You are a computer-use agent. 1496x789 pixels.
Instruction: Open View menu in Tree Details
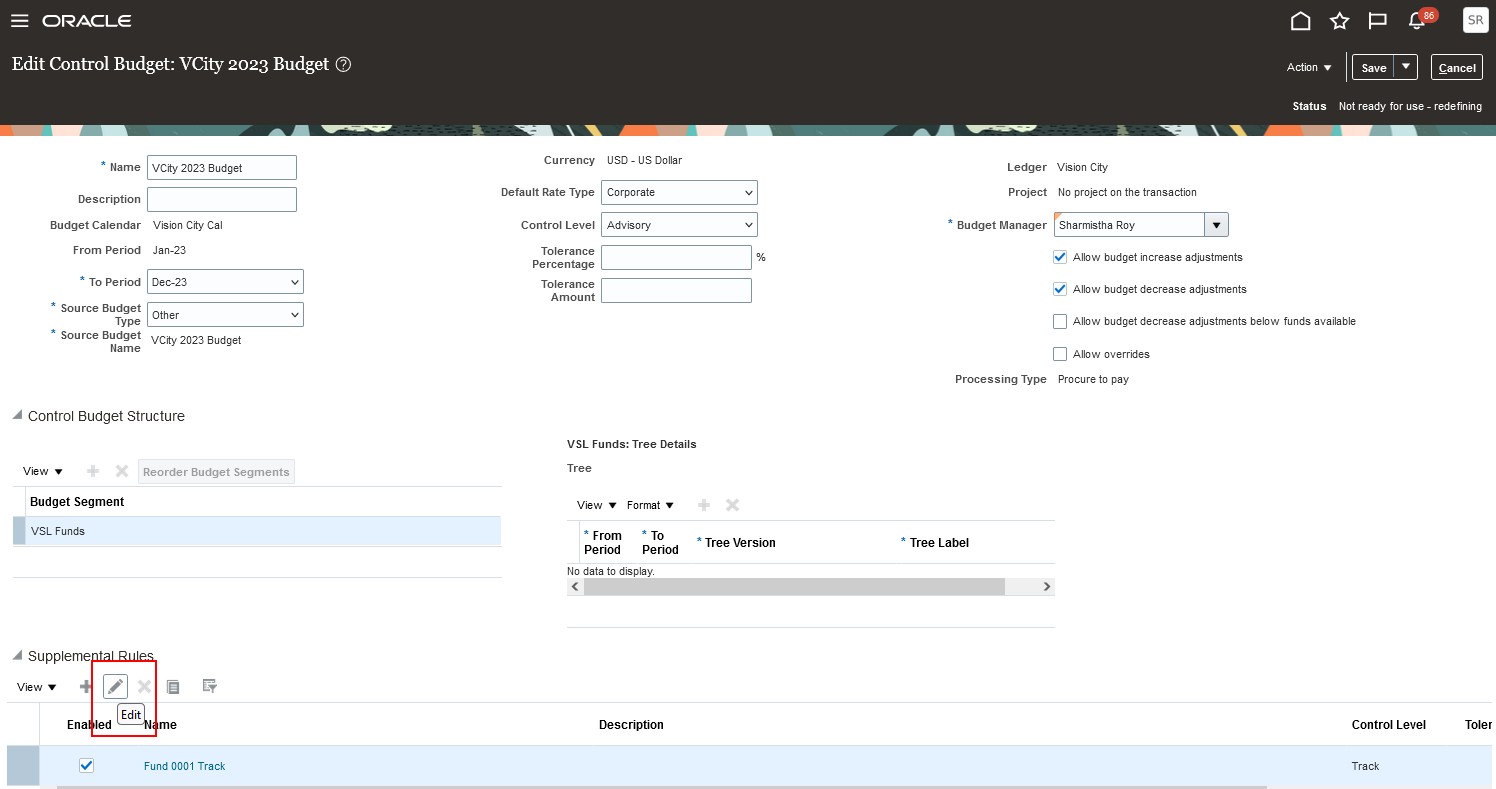(x=597, y=505)
